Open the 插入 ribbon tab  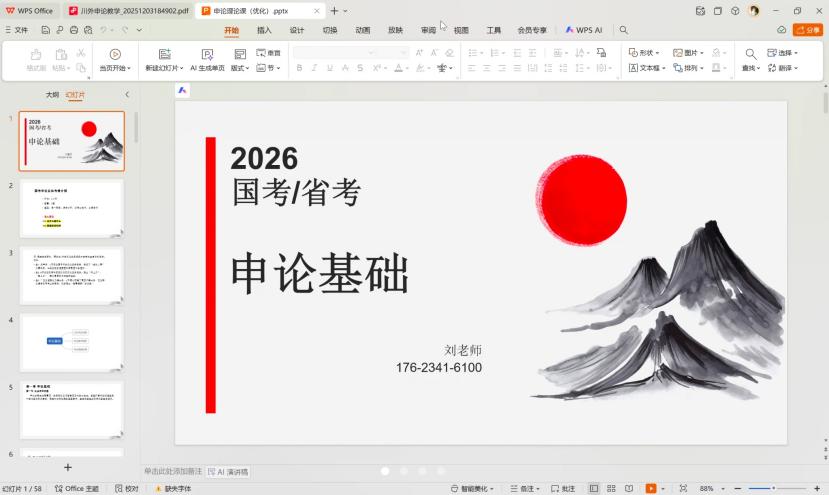pos(264,30)
